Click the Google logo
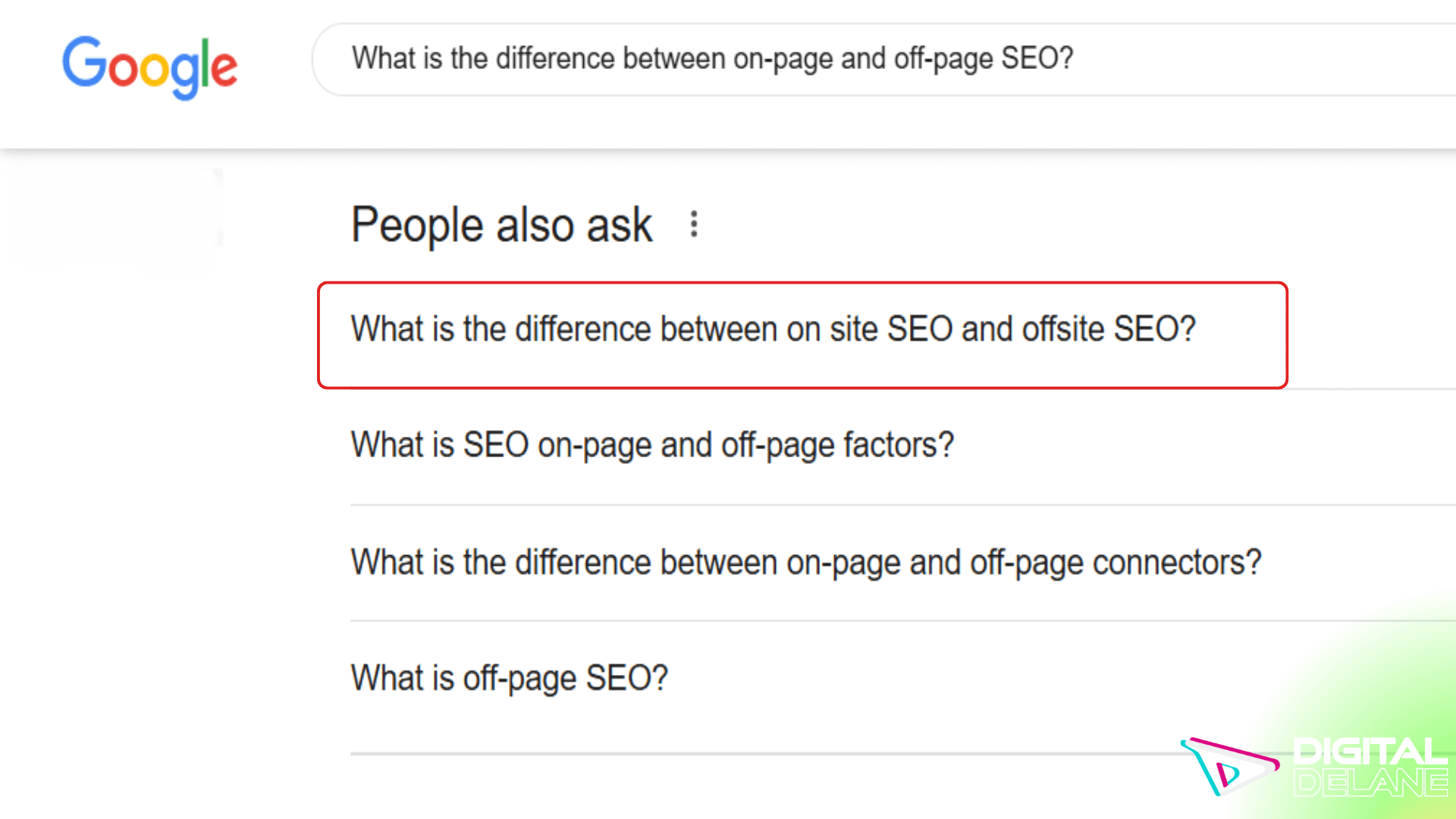This screenshot has width=1456, height=819. pyautogui.click(x=150, y=68)
